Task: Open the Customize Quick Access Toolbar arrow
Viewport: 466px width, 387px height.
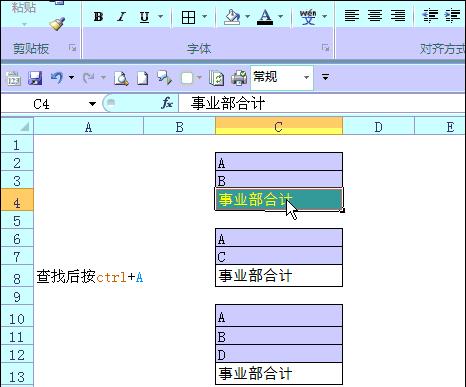Action: [x=325, y=77]
